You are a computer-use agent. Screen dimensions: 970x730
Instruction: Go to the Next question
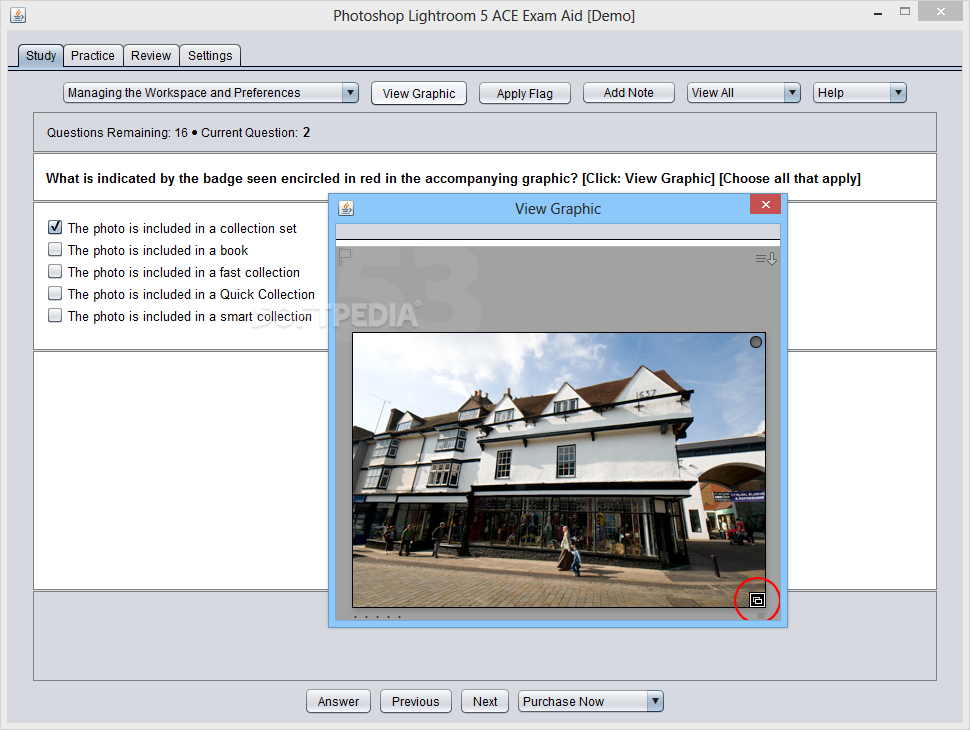pyautogui.click(x=485, y=702)
